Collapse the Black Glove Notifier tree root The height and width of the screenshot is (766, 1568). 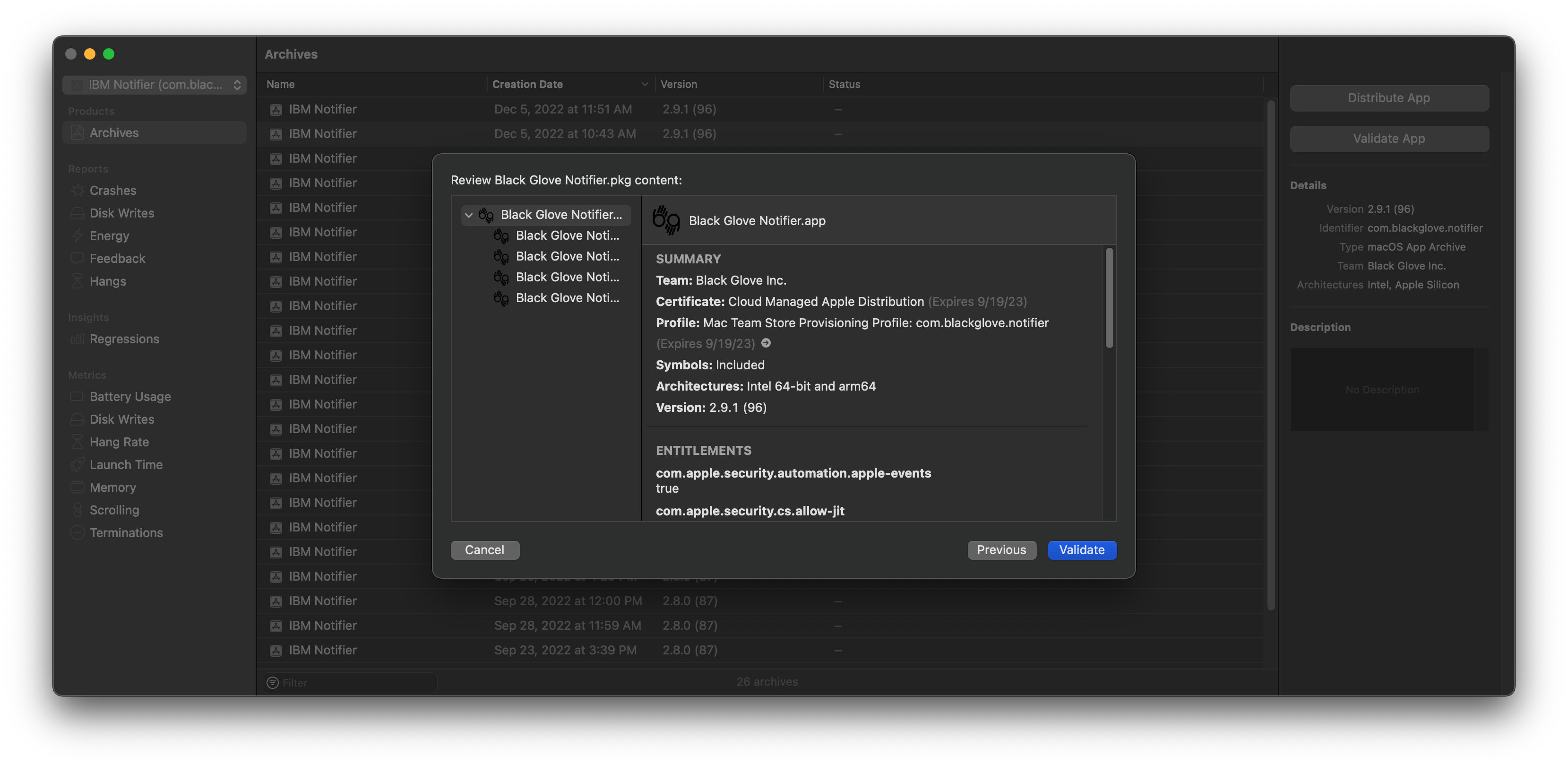pos(469,215)
